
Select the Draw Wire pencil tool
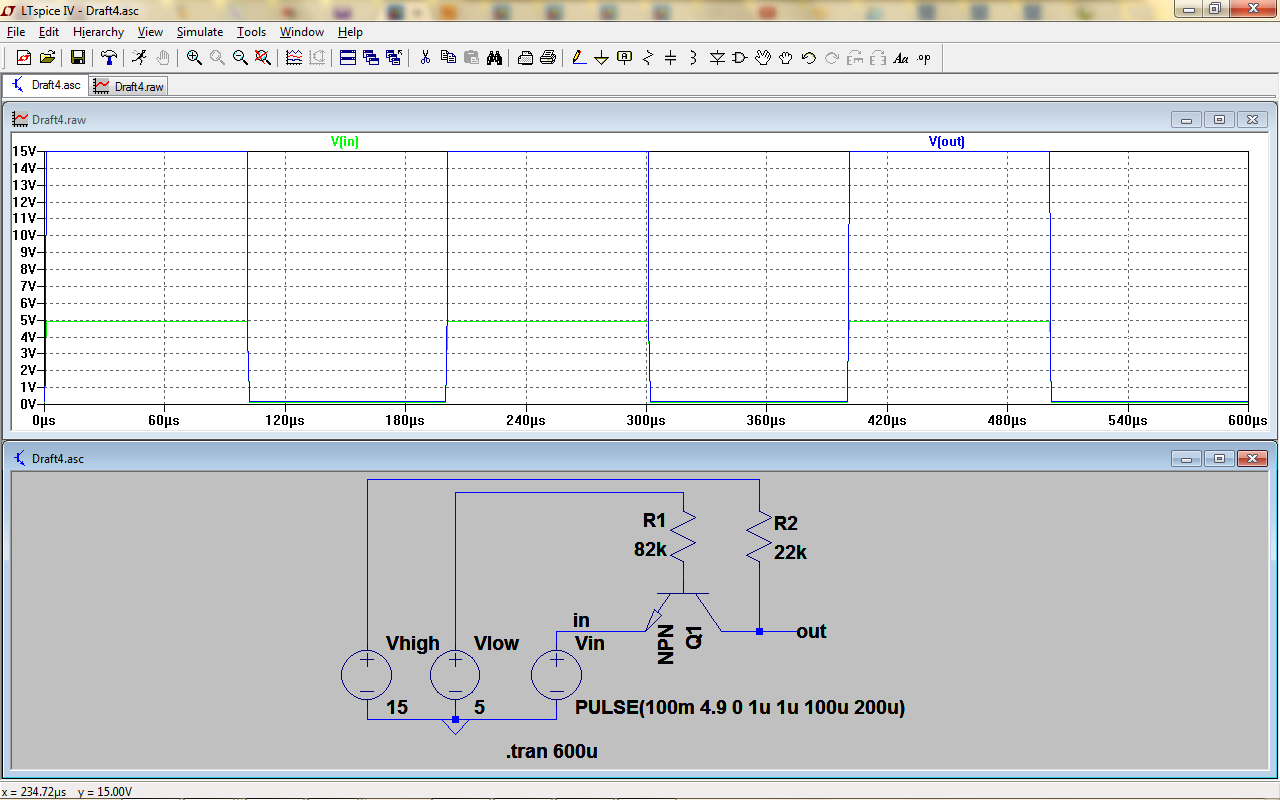(578, 58)
